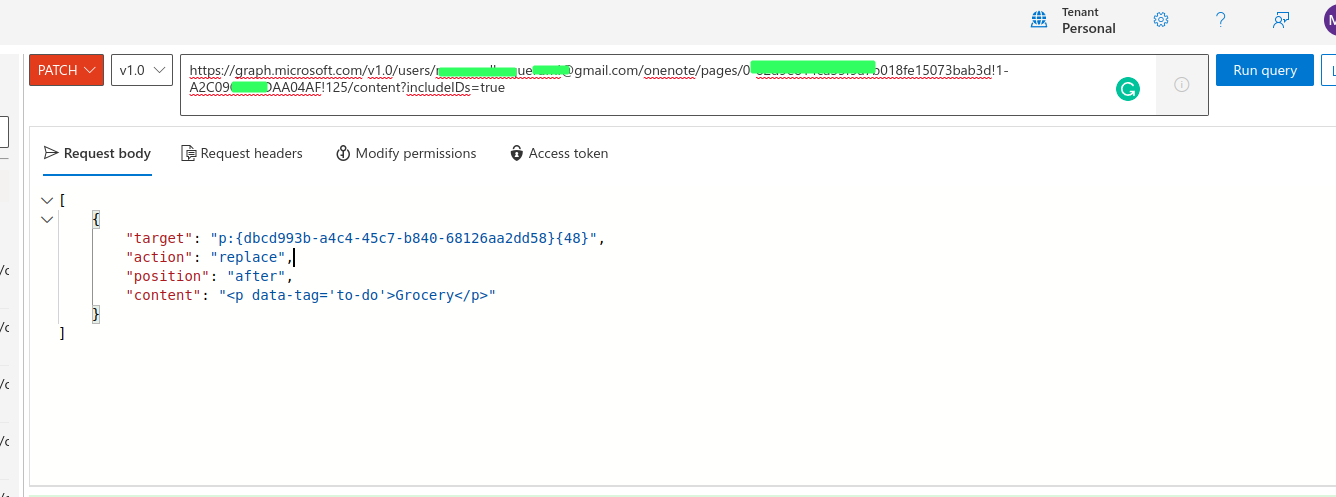Open the settings gear menu
The width and height of the screenshot is (1336, 497).
pyautogui.click(x=1161, y=20)
